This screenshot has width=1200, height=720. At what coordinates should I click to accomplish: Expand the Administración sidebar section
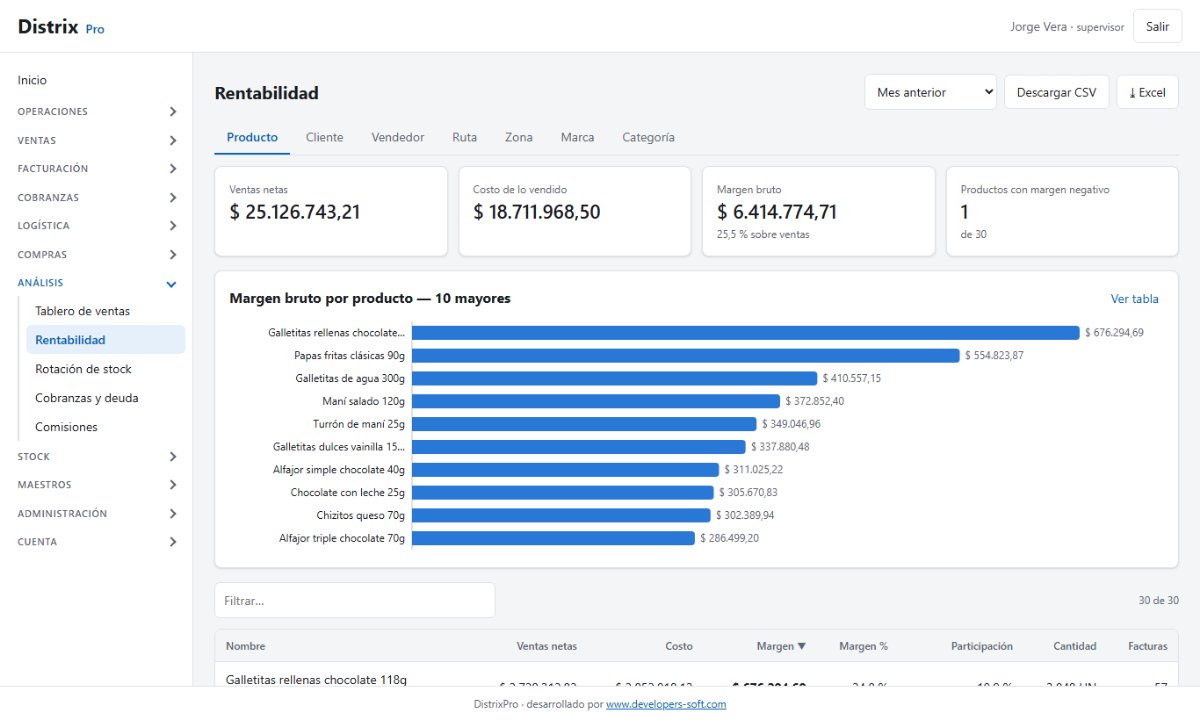[x=96, y=514]
